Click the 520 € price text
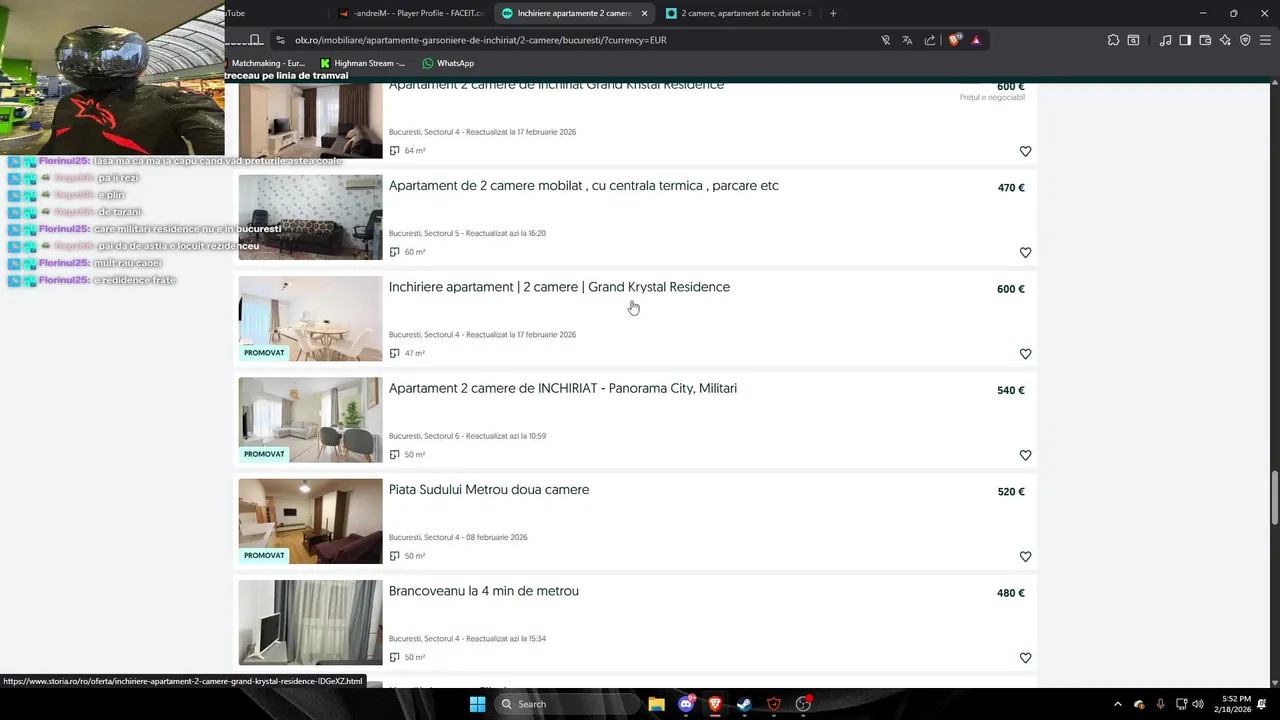 [x=1011, y=492]
